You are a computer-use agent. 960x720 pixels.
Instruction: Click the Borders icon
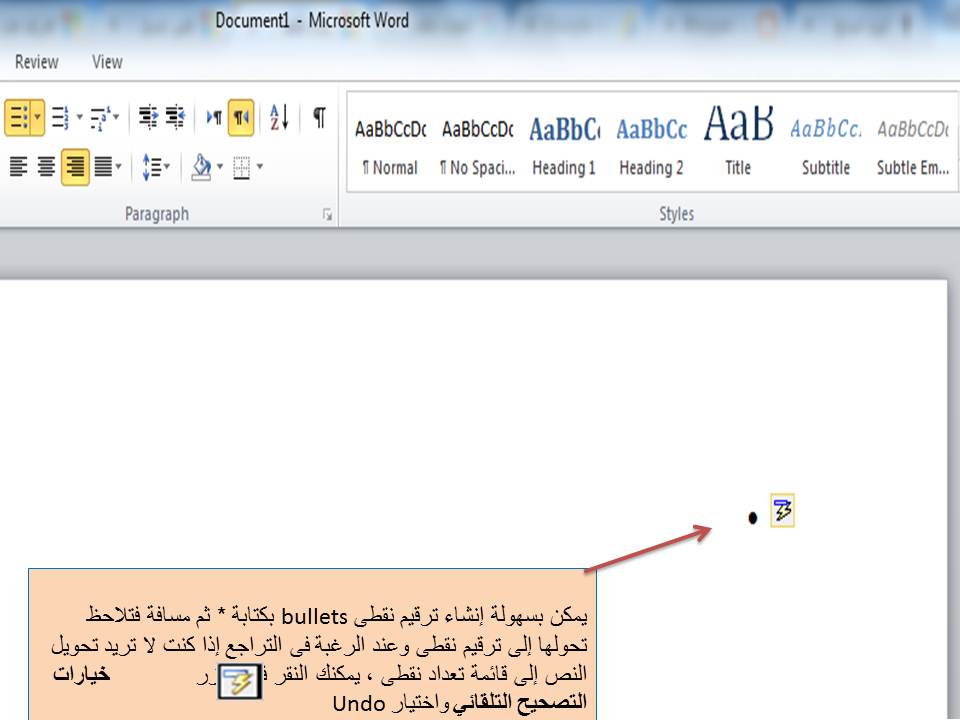coord(242,167)
